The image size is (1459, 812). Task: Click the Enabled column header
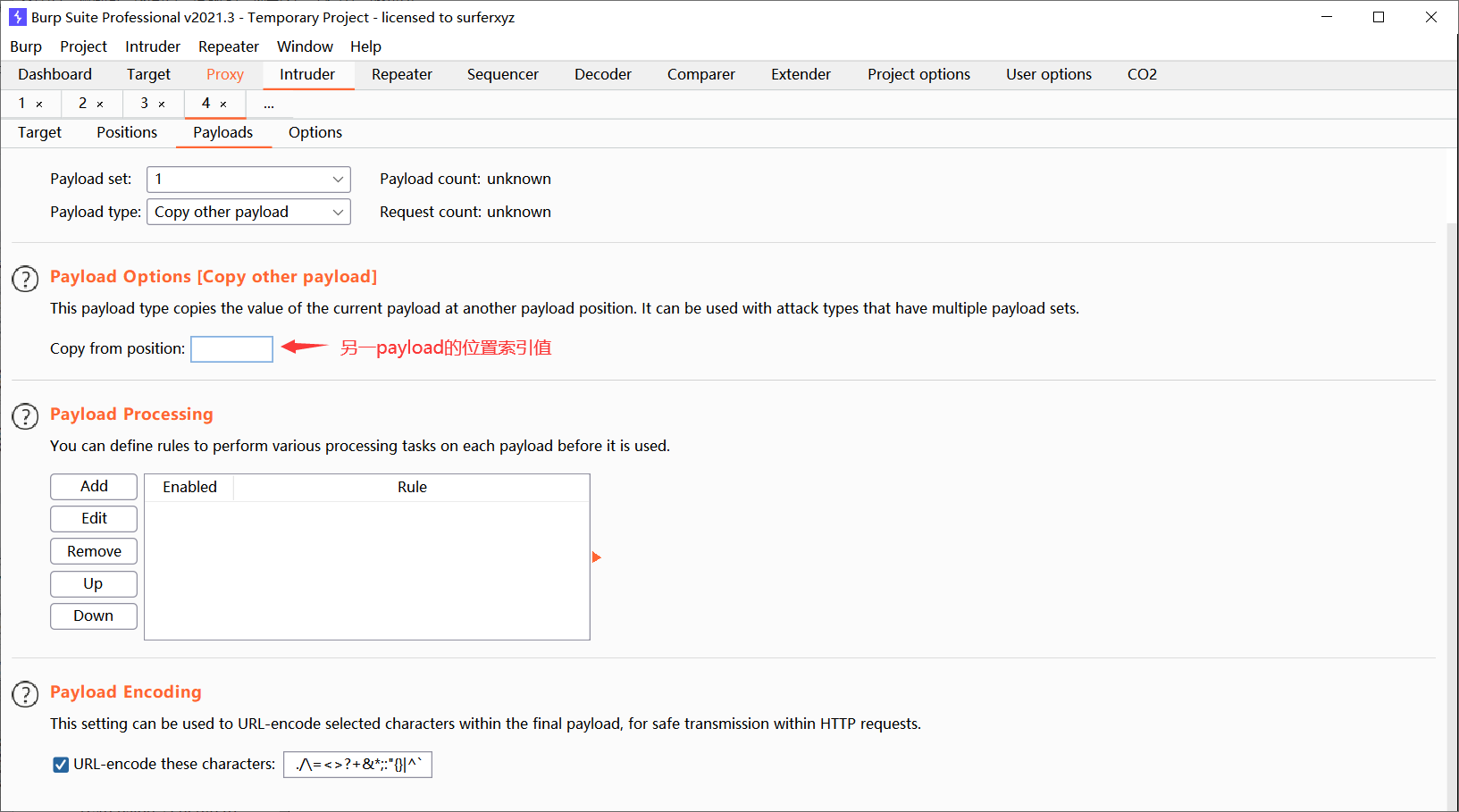click(x=189, y=488)
